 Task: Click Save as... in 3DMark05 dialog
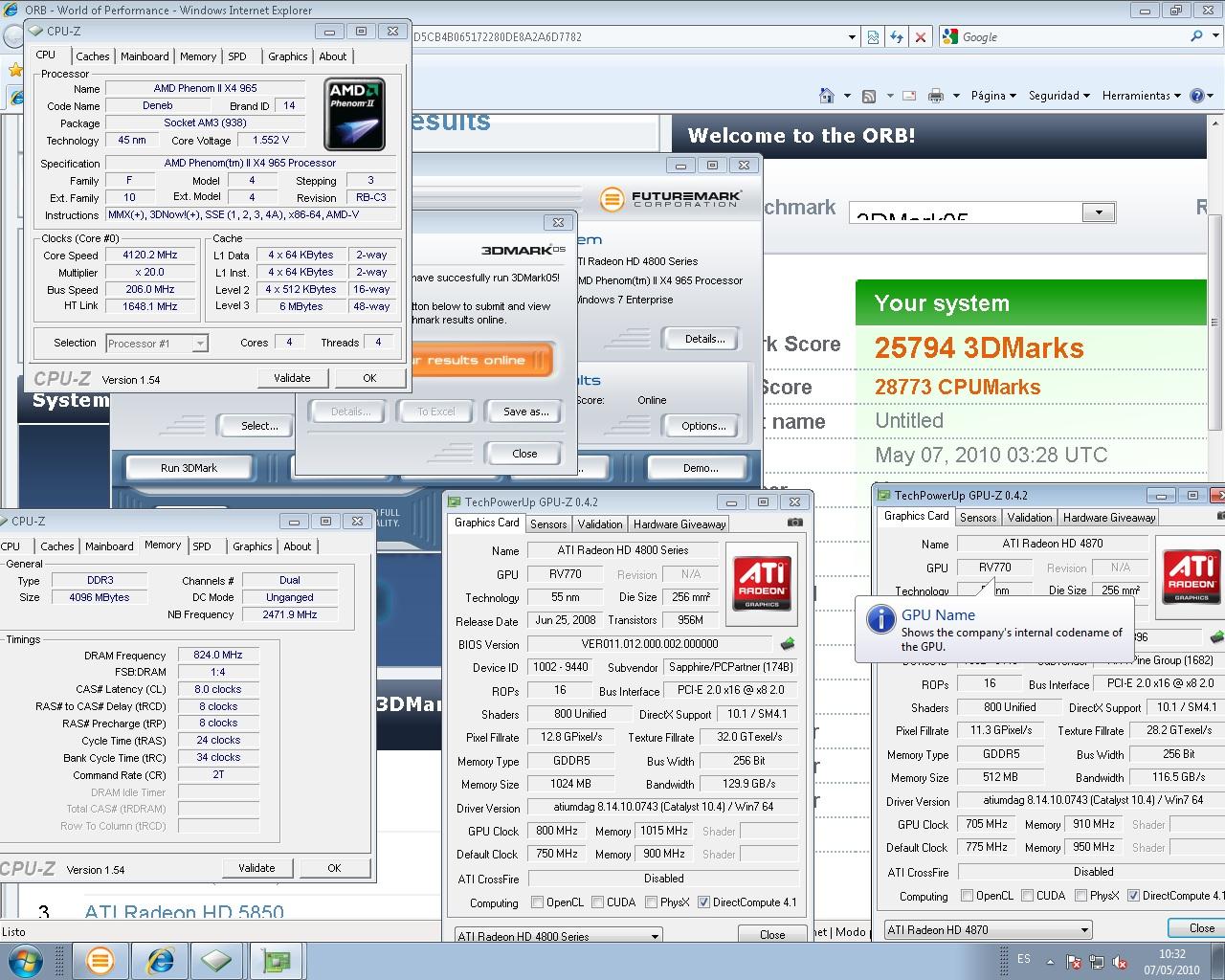(525, 412)
